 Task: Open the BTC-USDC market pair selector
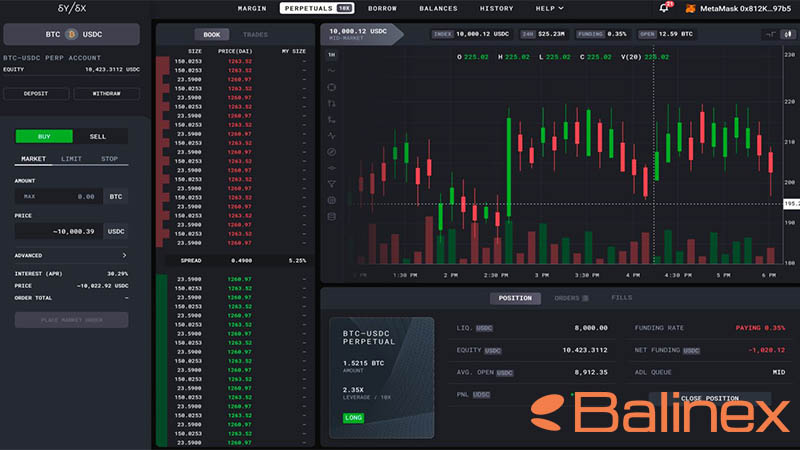[x=71, y=34]
